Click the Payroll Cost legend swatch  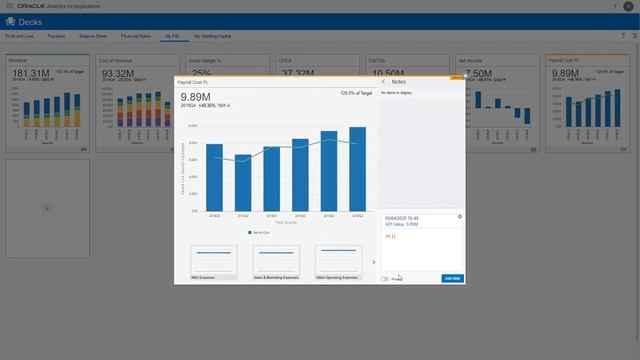point(250,233)
